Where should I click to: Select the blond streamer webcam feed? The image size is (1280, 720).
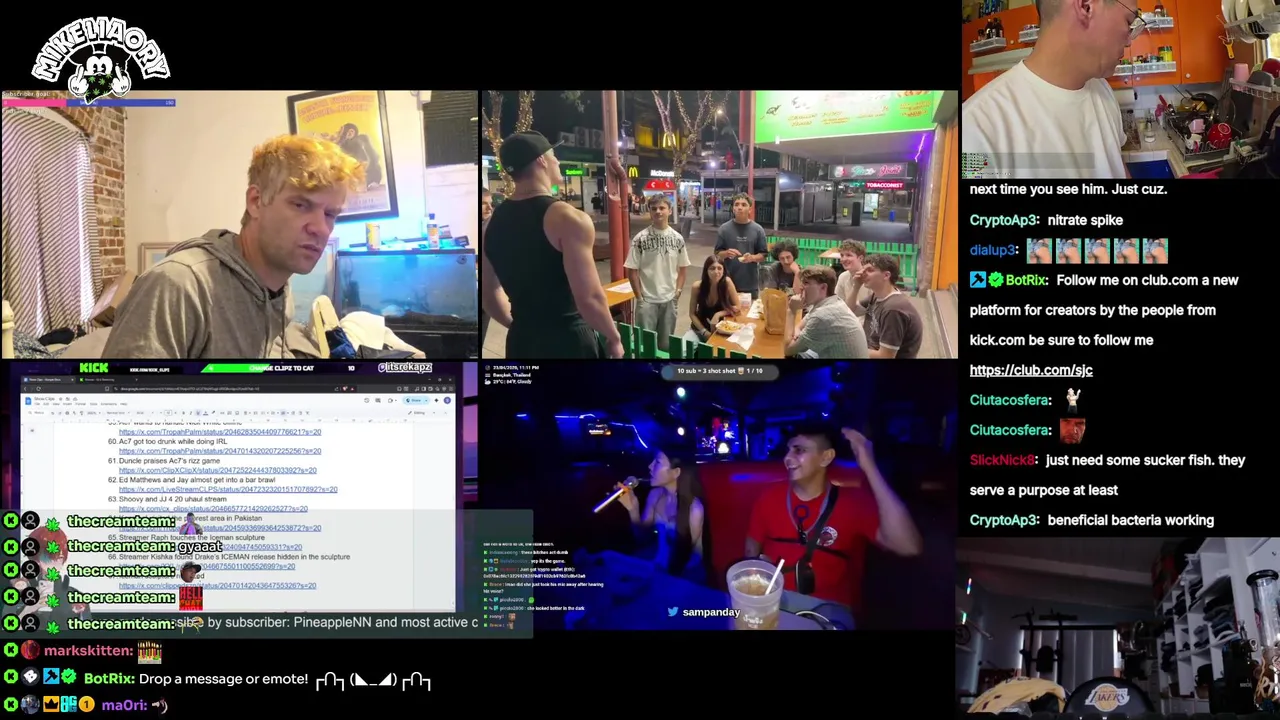click(x=240, y=225)
